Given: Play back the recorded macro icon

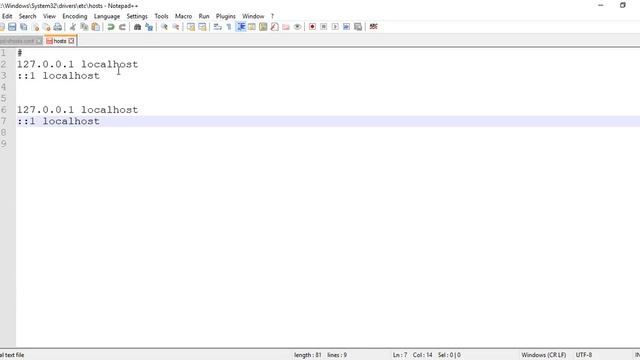Looking at the screenshot, I should tap(335, 27).
